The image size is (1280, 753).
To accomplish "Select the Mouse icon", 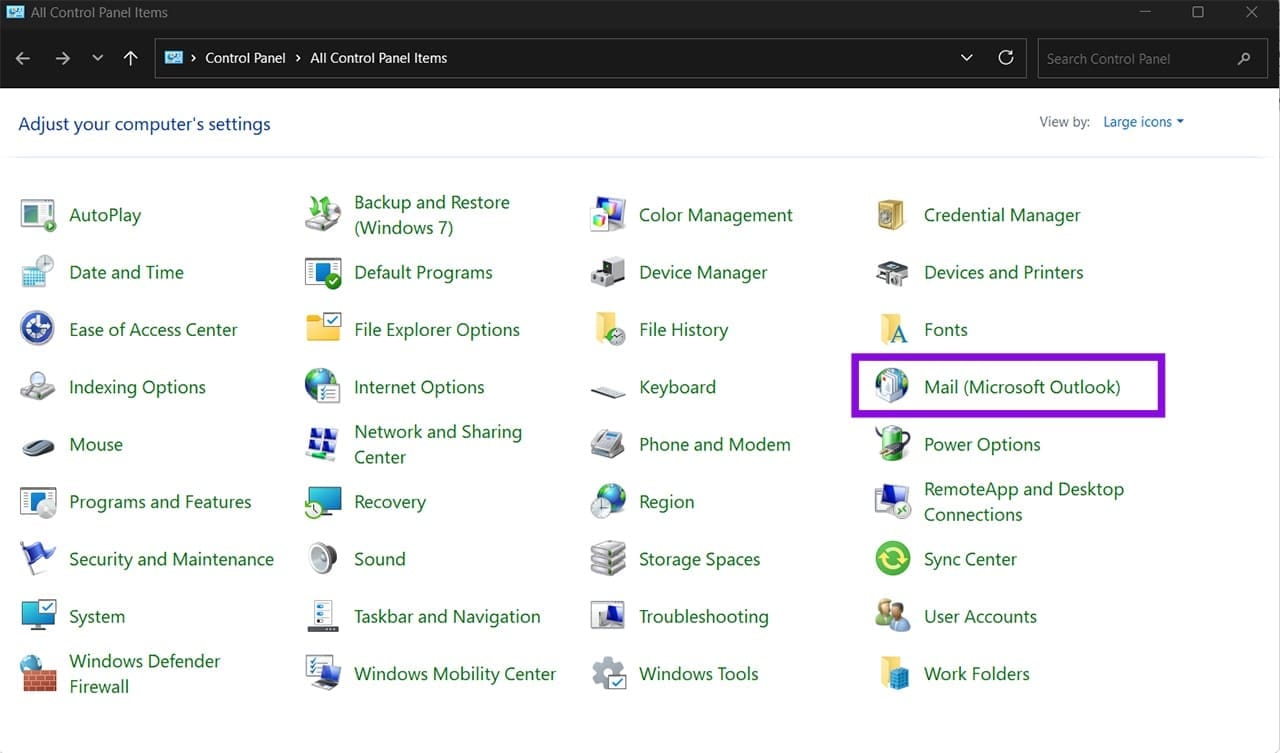I will click(x=38, y=445).
